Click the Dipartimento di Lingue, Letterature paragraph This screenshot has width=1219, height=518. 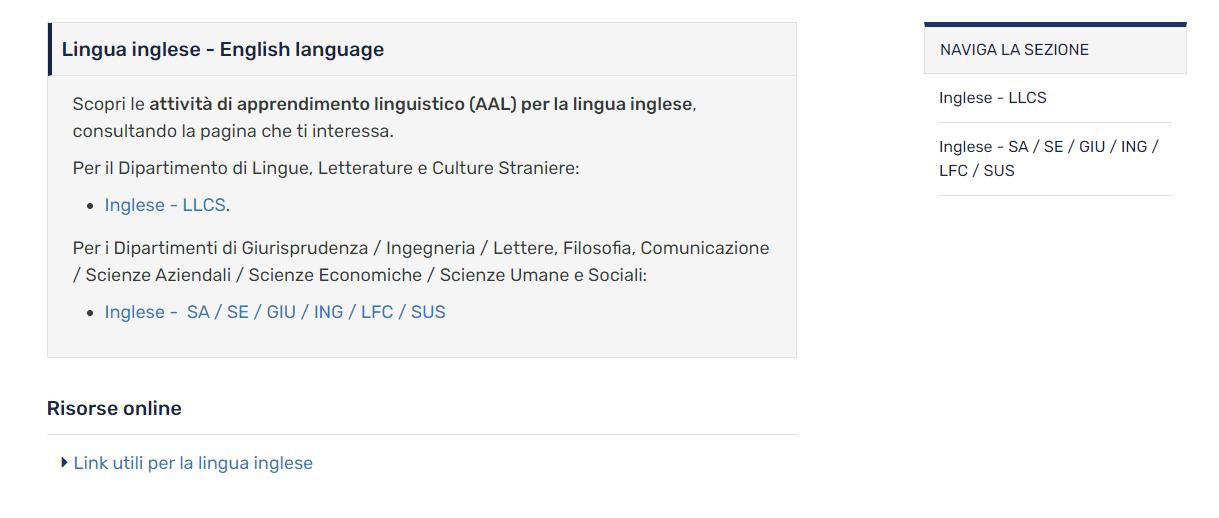tap(326, 168)
